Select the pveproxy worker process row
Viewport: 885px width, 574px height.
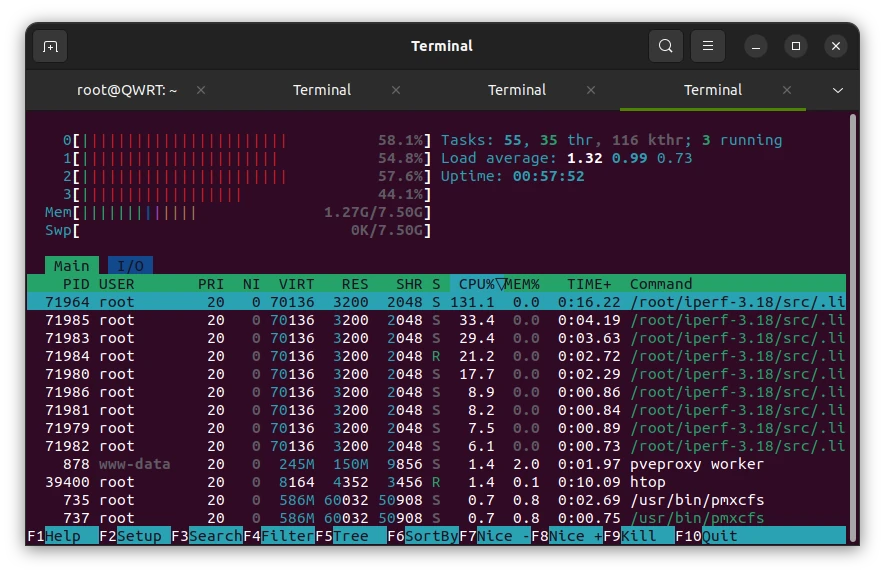(x=436, y=465)
